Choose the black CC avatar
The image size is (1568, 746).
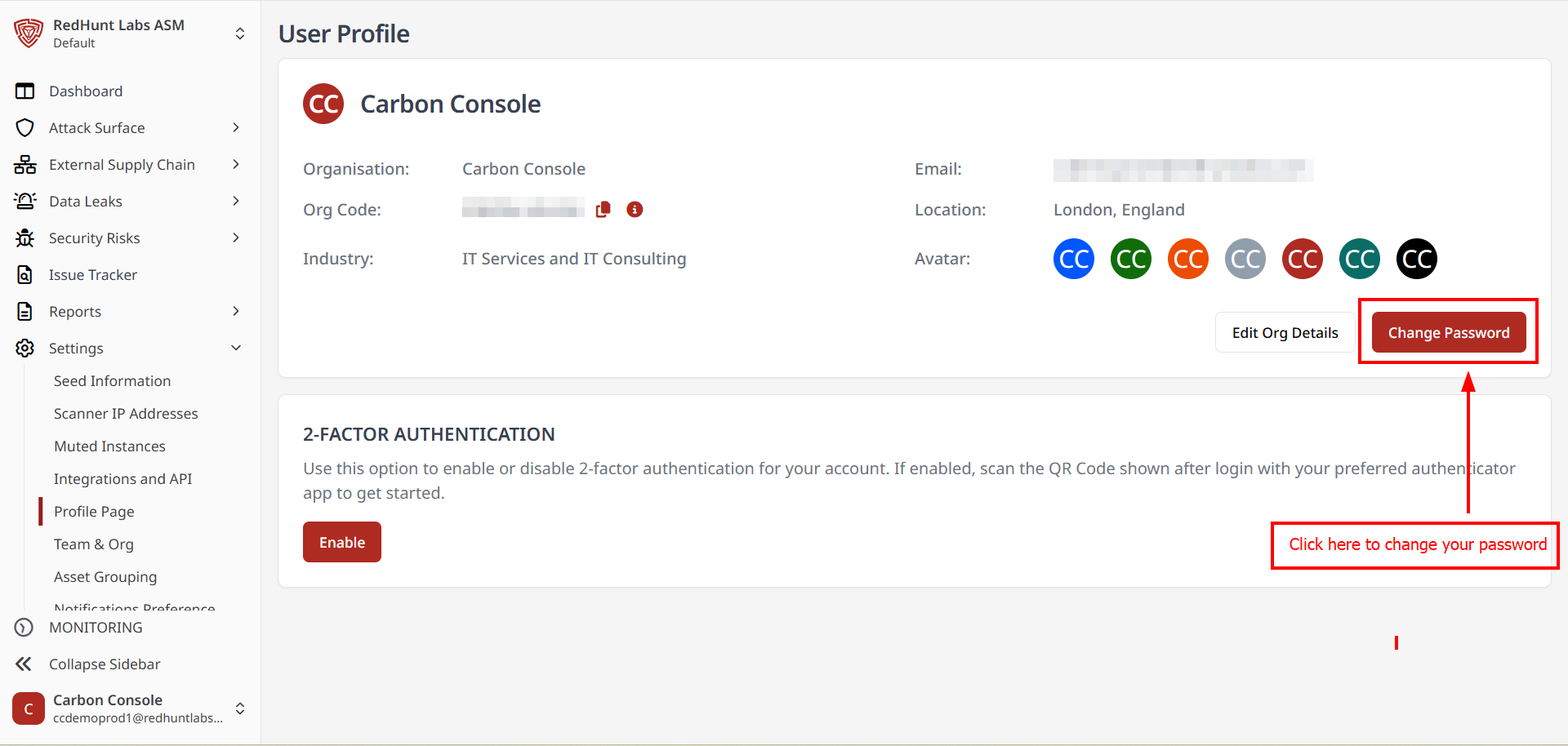[1417, 259]
